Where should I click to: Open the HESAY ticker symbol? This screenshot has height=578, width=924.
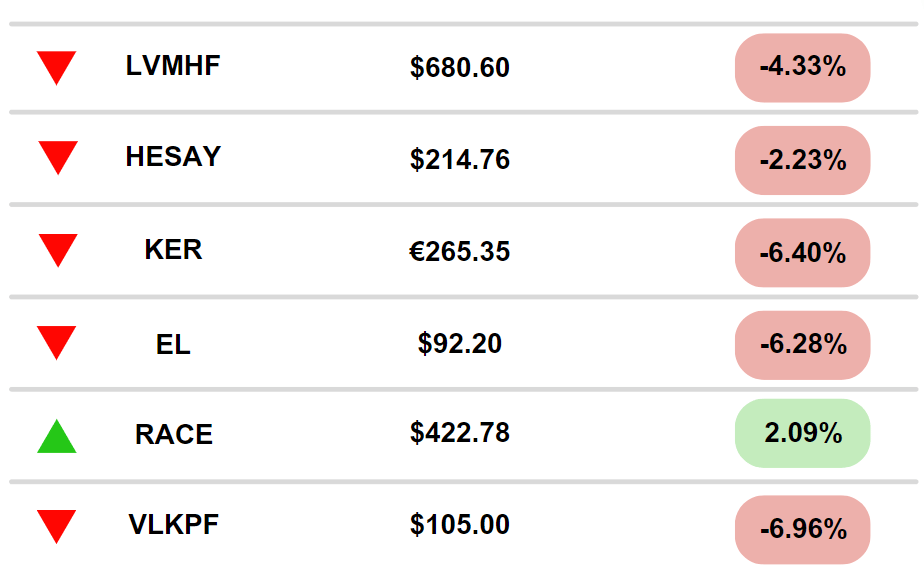173,157
